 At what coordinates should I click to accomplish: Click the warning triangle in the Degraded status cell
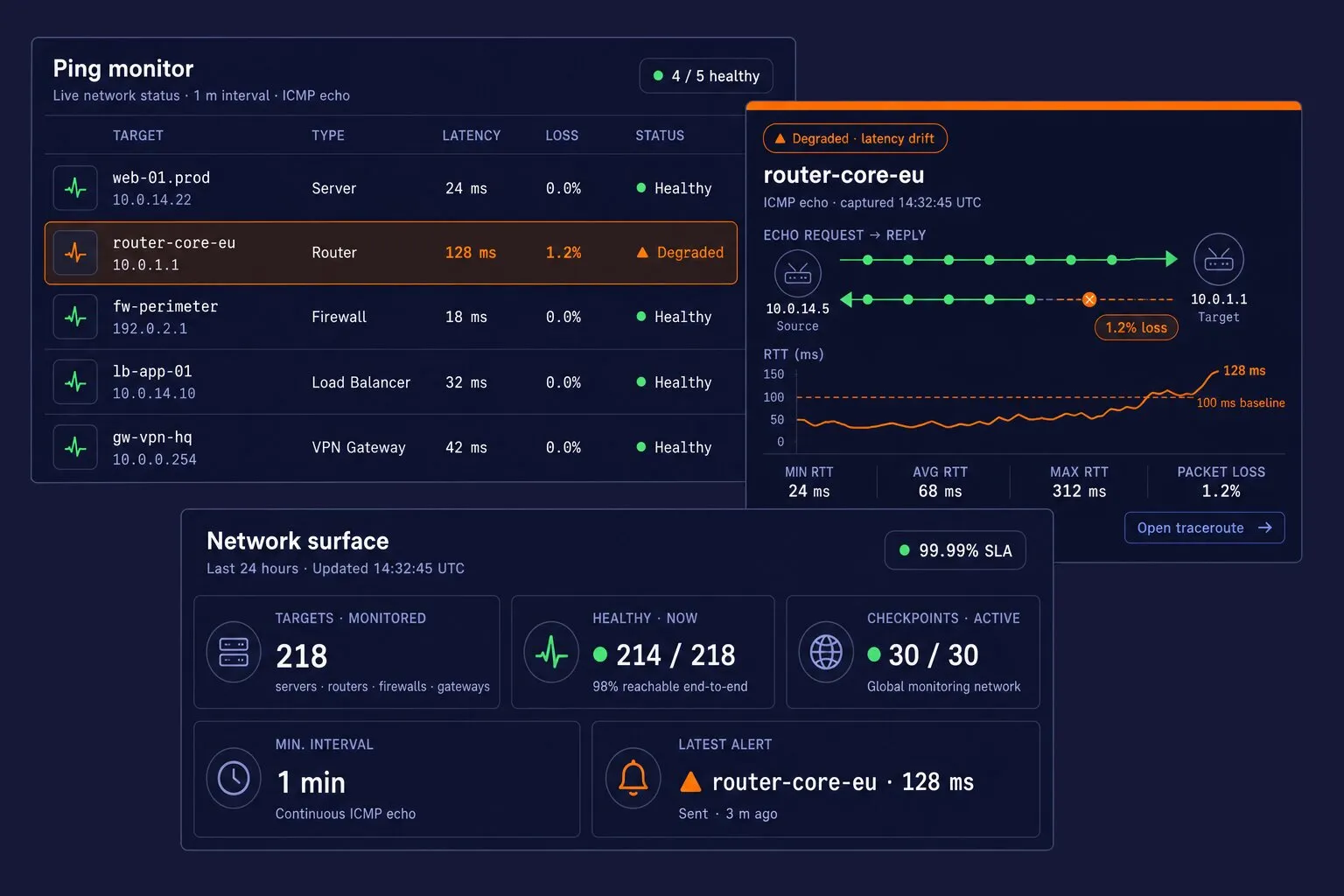point(642,252)
